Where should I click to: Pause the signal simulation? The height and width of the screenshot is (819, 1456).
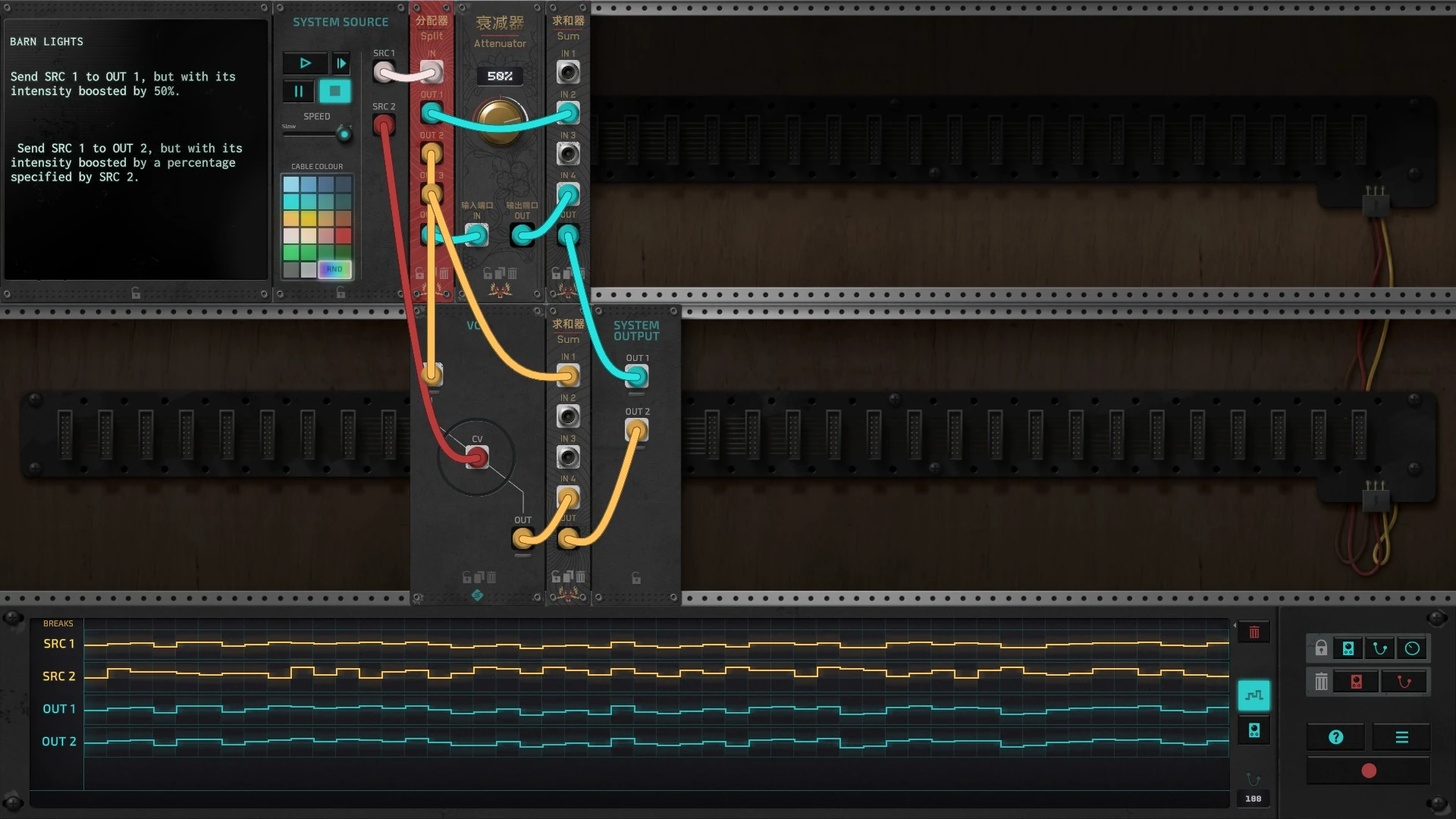pyautogui.click(x=299, y=92)
